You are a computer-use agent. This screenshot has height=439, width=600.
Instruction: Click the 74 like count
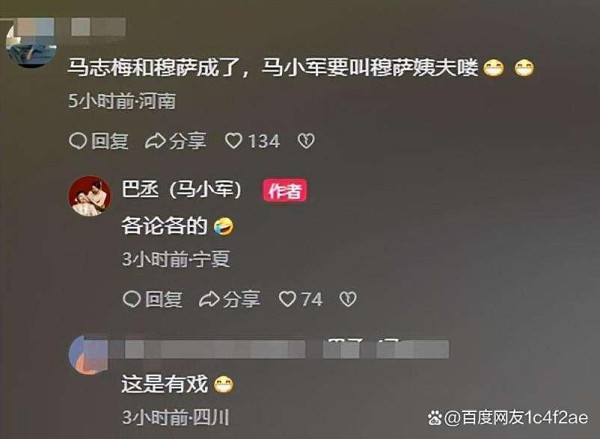point(311,299)
